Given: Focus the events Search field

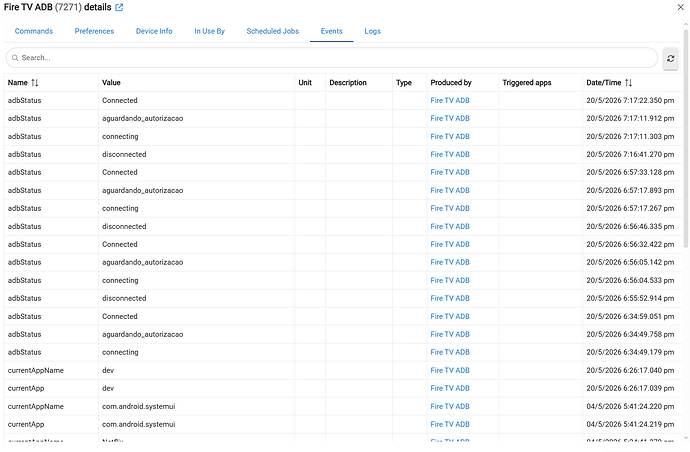Looking at the screenshot, I should point(332,58).
